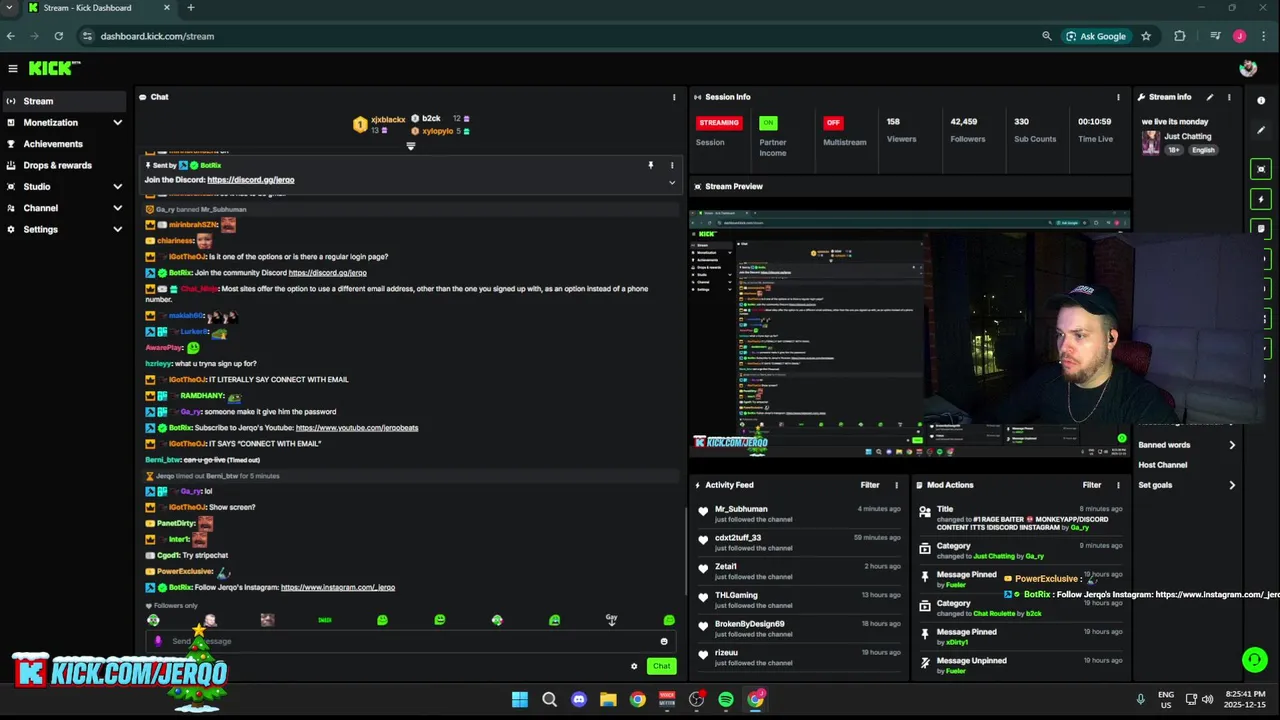Image resolution: width=1280 pixels, height=720 pixels.
Task: Open the Banned words arrow
Action: tap(1232, 445)
